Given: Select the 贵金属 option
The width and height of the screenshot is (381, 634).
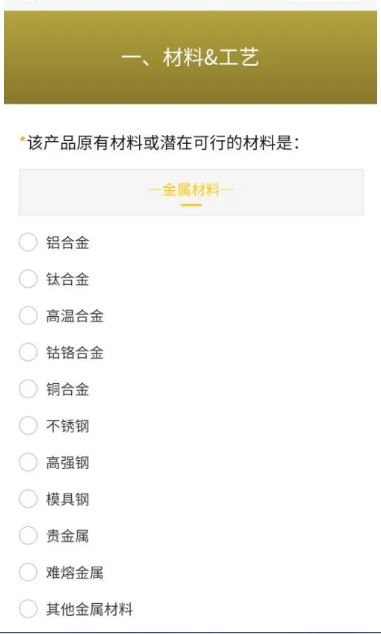Looking at the screenshot, I should coord(28,536).
